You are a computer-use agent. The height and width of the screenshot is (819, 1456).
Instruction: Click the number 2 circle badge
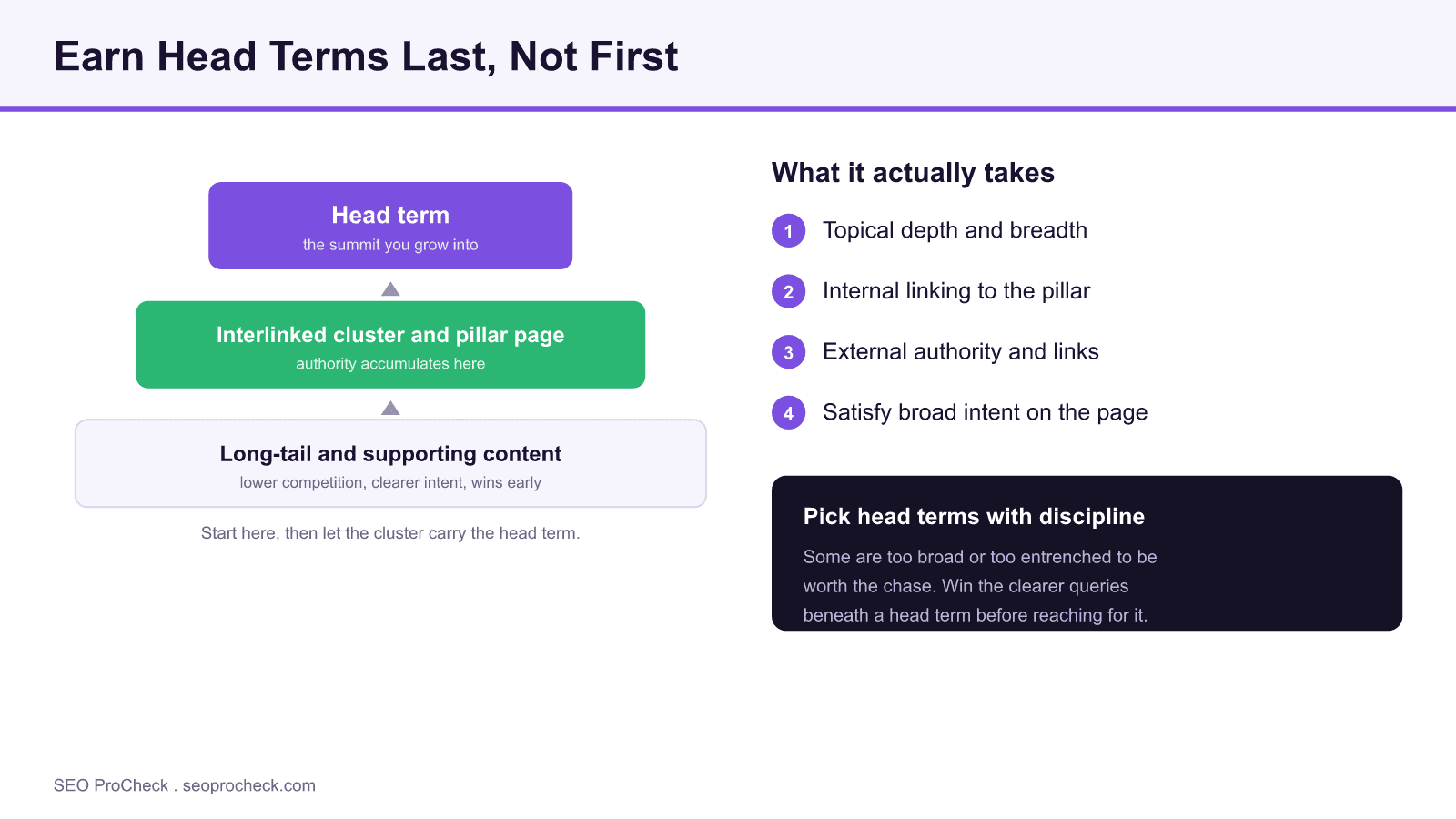(x=788, y=291)
